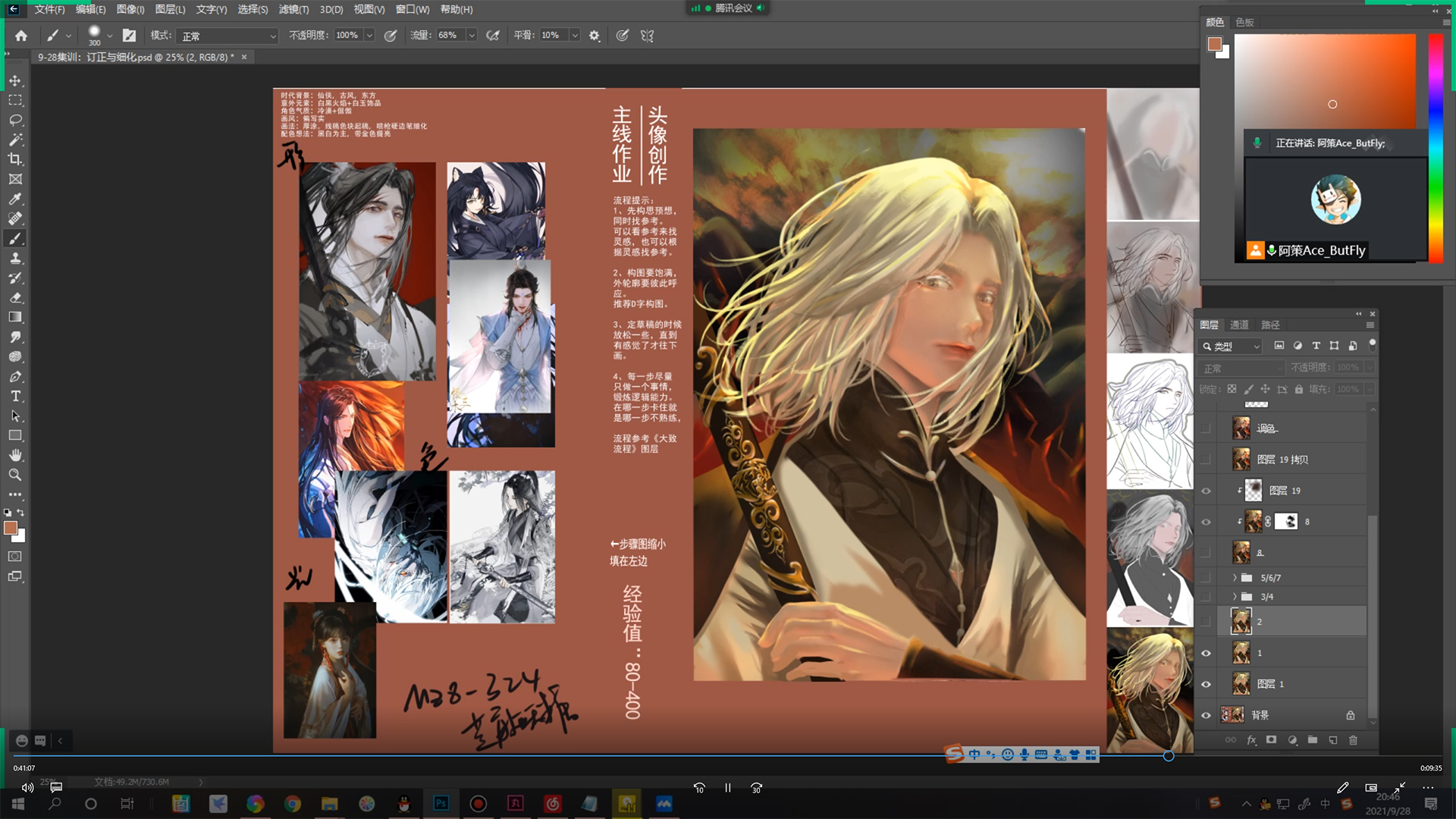Expand the 3/4 layer group

coord(1235,597)
